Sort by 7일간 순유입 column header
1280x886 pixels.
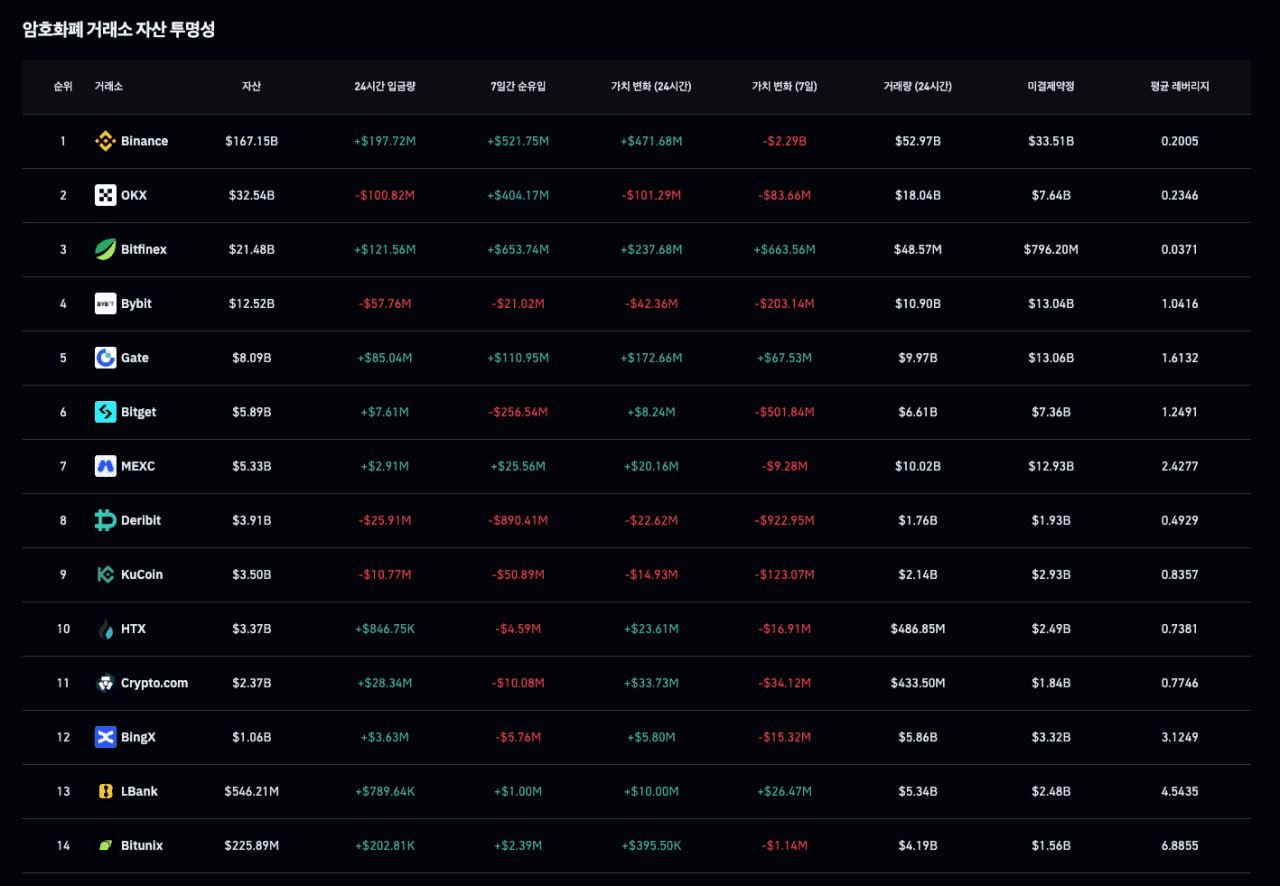(518, 87)
